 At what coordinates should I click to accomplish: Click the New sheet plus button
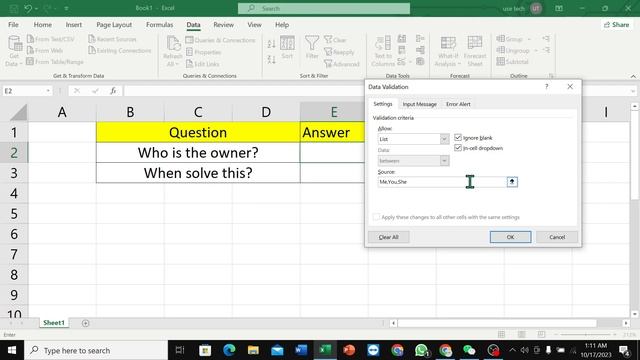click(85, 323)
